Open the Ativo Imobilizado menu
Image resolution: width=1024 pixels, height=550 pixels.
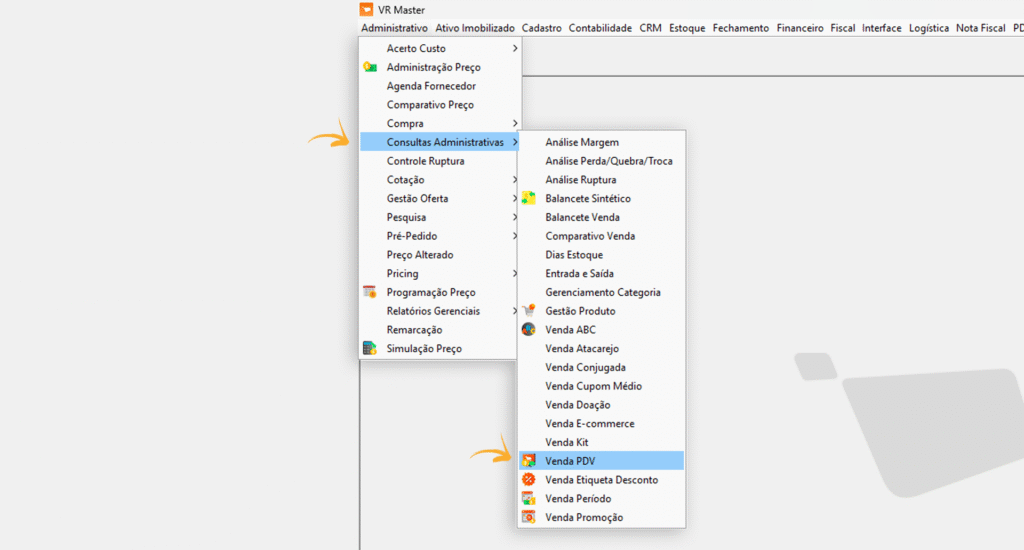pos(475,28)
